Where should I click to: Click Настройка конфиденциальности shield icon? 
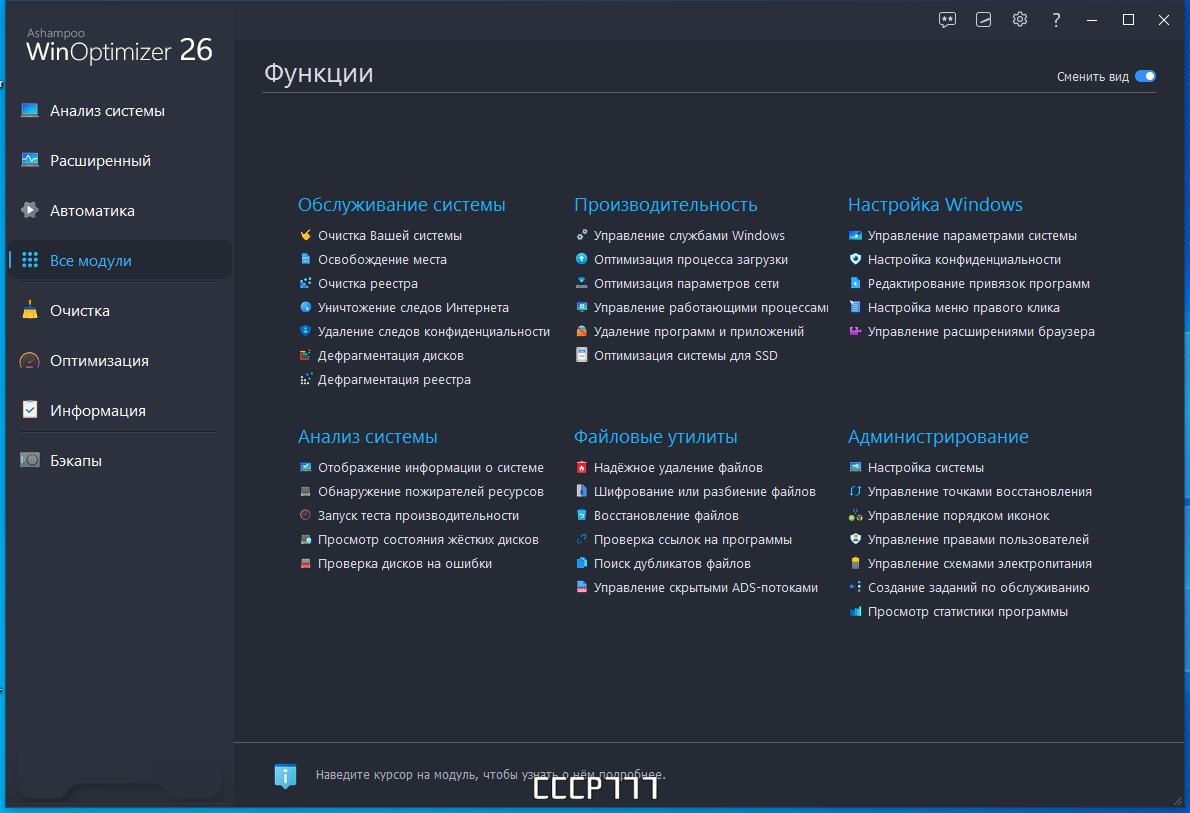pos(855,259)
